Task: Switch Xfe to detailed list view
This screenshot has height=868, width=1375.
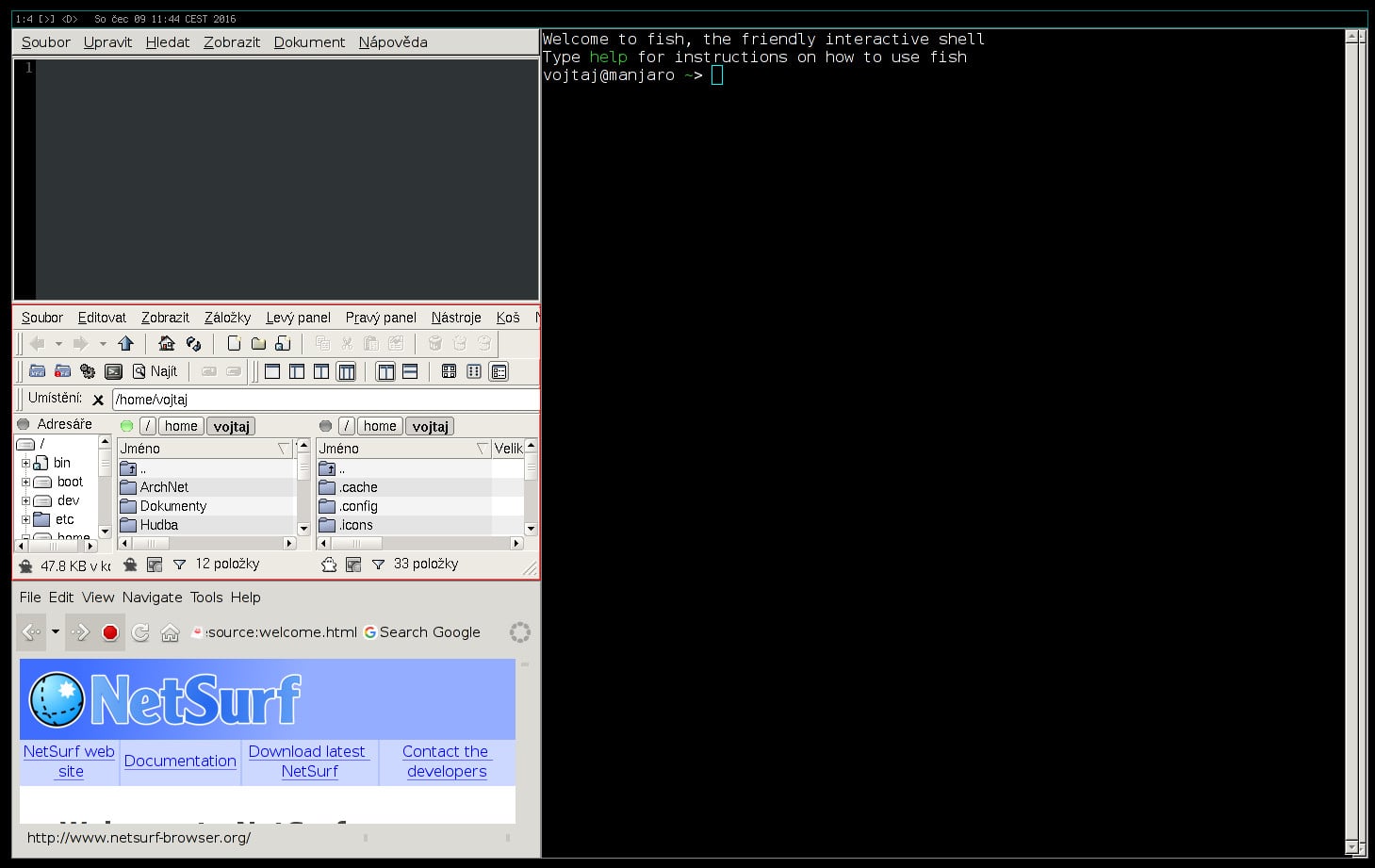Action: 499,371
